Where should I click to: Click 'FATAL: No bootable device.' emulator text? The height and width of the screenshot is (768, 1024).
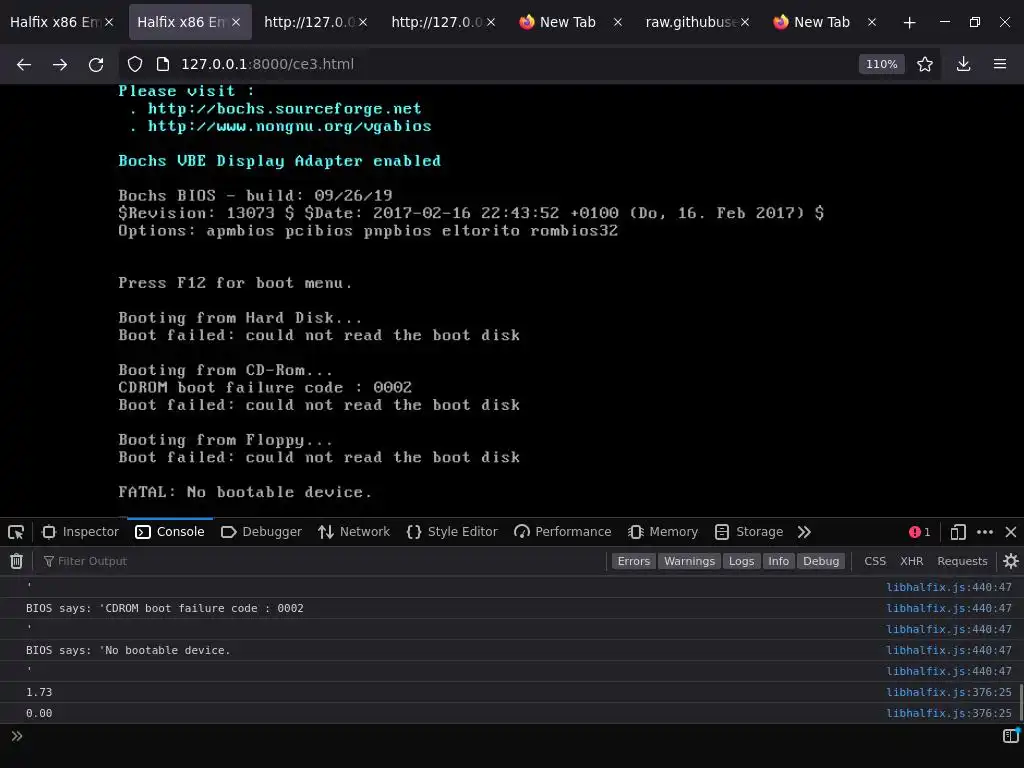[245, 492]
